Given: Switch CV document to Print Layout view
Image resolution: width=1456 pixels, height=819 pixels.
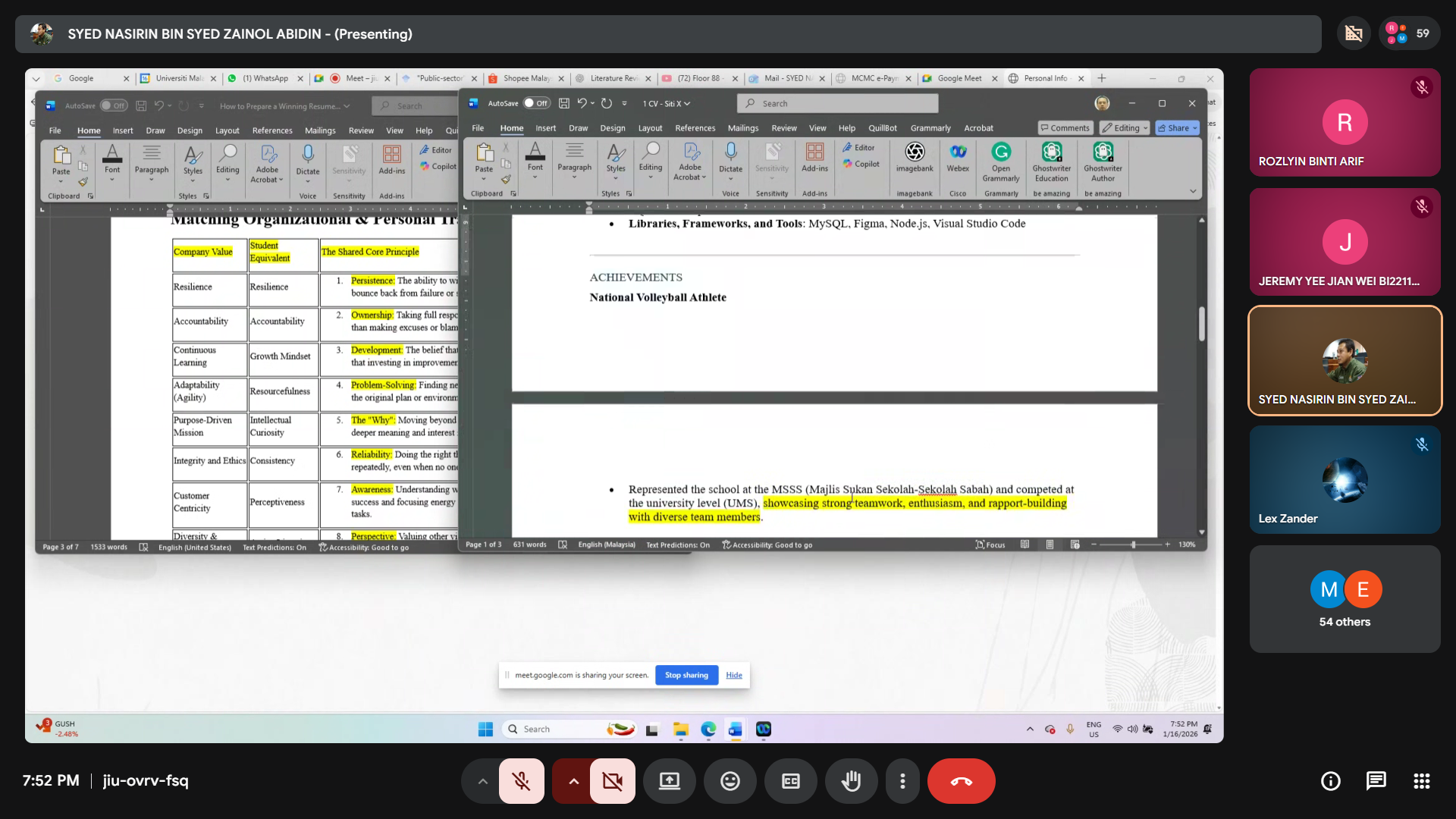Looking at the screenshot, I should click(1050, 544).
